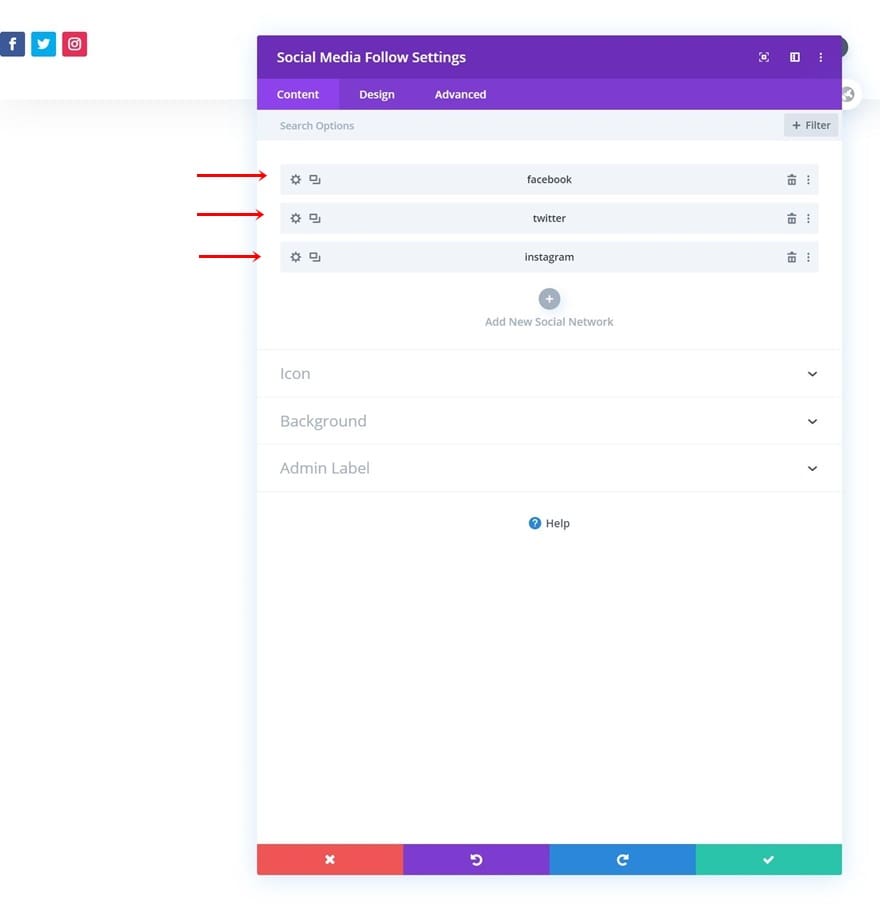Snap the settings modal to sidebar
The width and height of the screenshot is (880, 912).
pyautogui.click(x=795, y=57)
